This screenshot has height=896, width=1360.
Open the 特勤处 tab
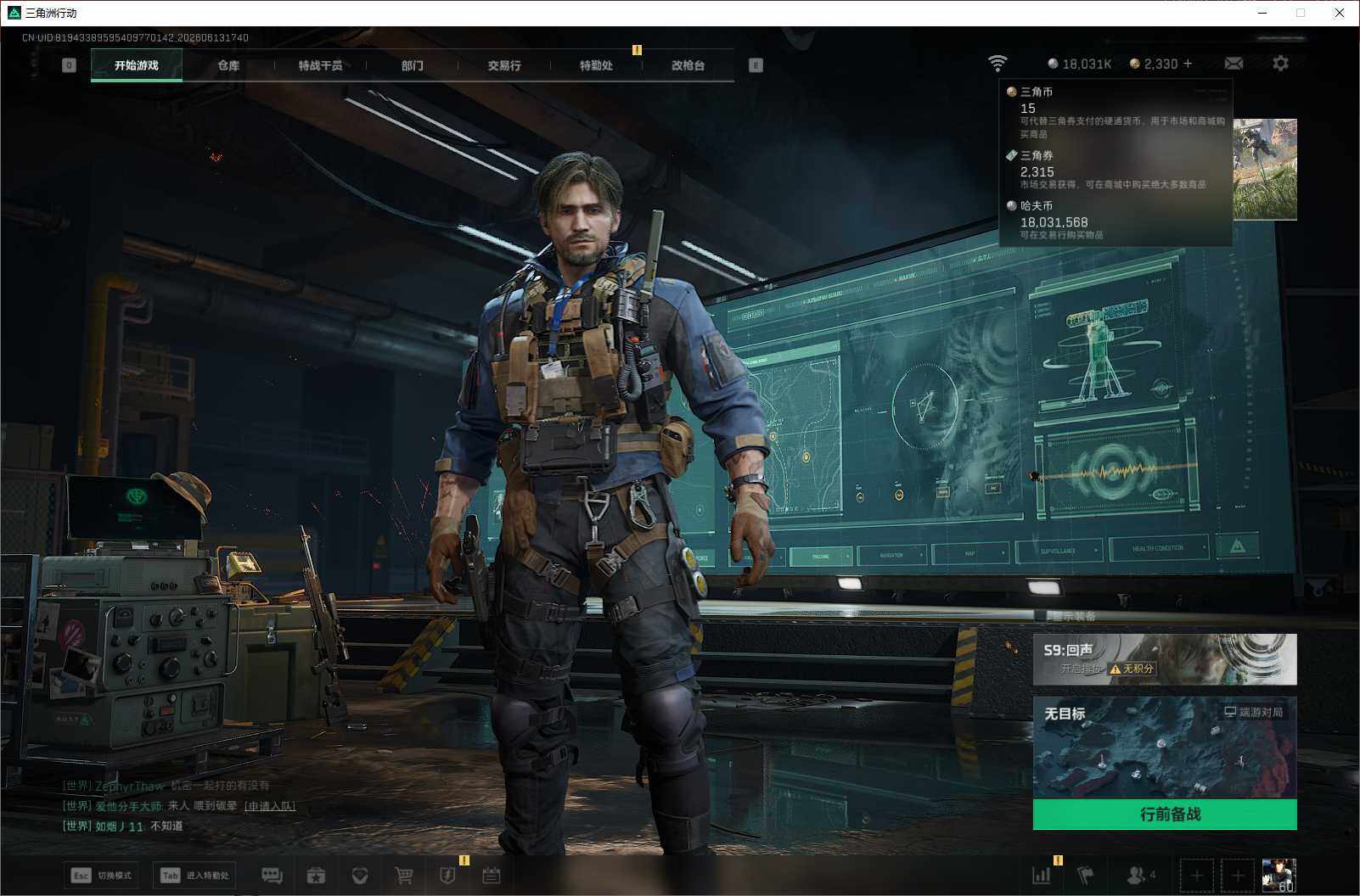(596, 65)
